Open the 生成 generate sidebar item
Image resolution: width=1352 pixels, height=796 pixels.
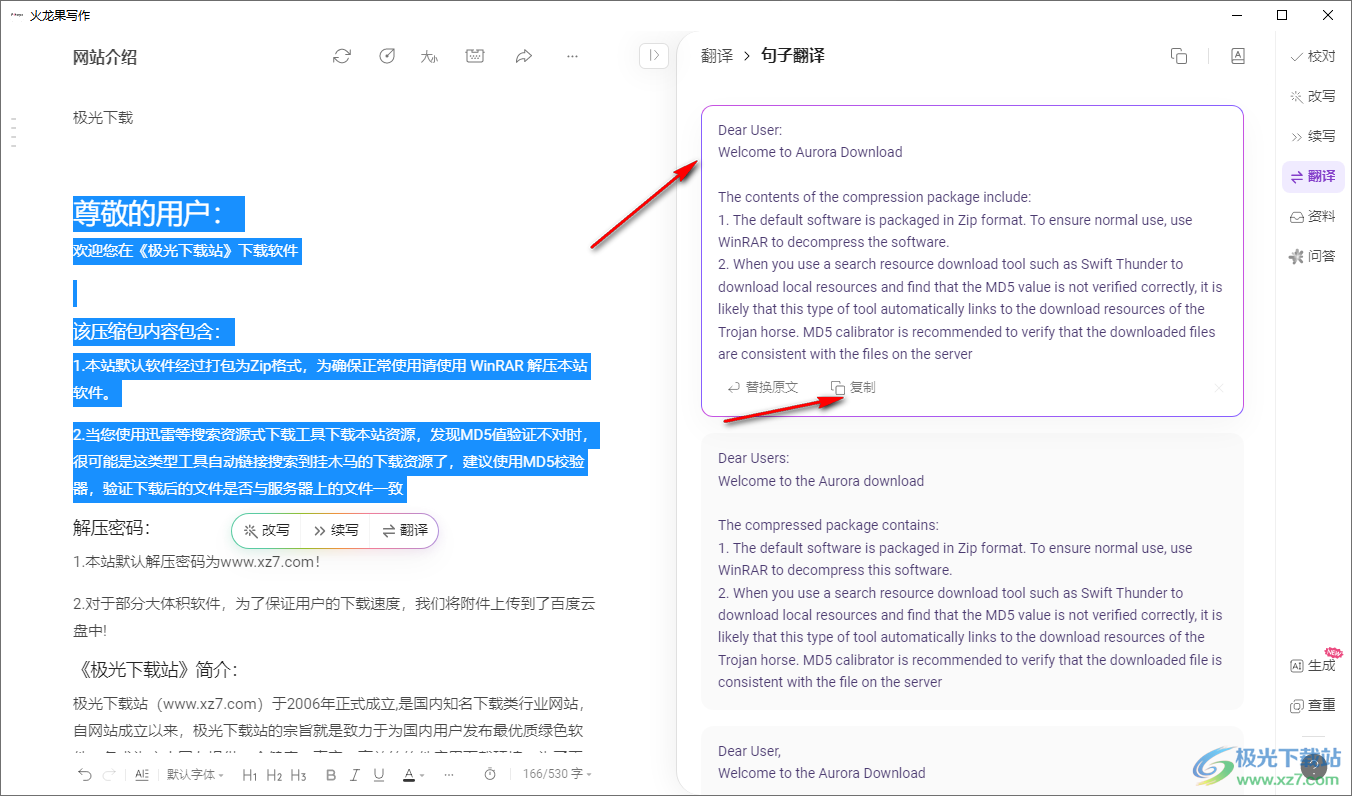(x=1313, y=665)
